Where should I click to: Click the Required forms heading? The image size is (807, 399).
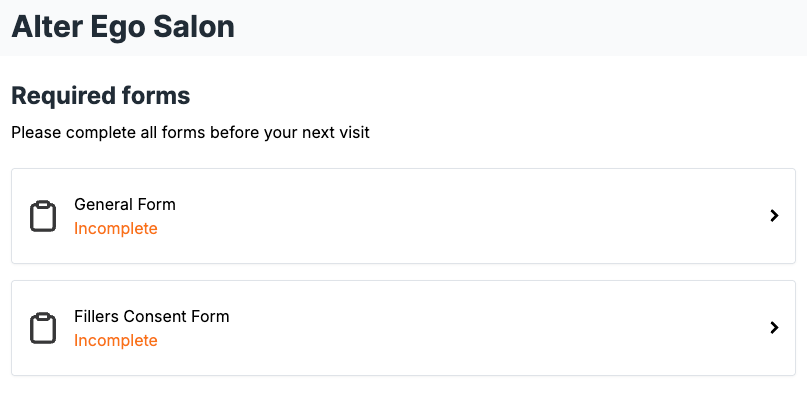[x=101, y=96]
